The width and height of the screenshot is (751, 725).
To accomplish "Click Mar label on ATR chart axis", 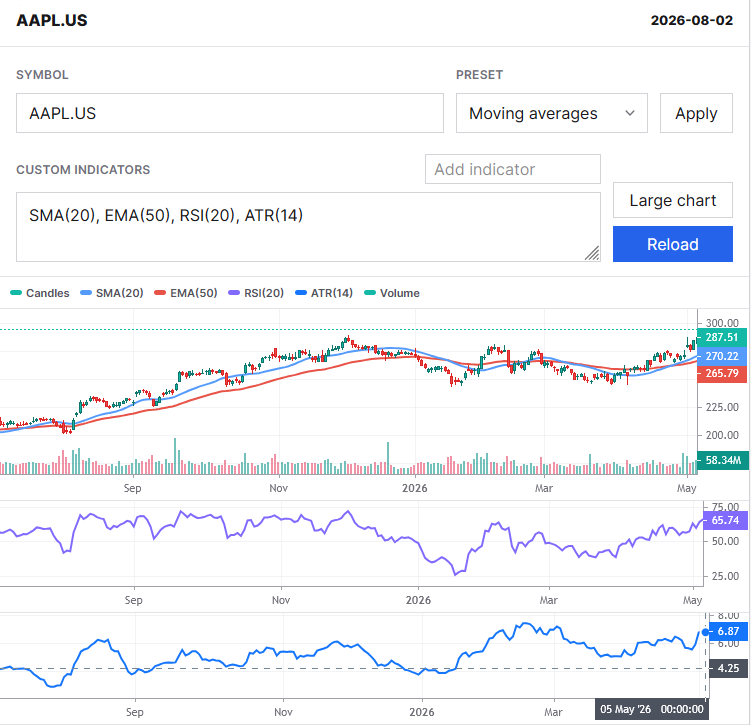I will (553, 712).
